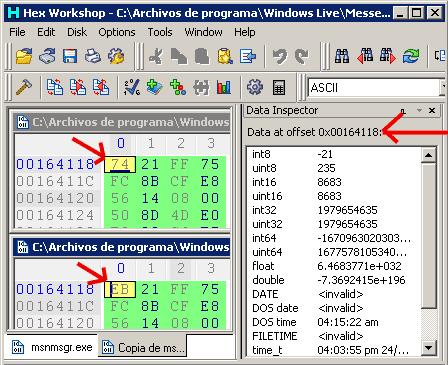
Task: Open the ASCII search type dropdown
Action: tap(443, 88)
